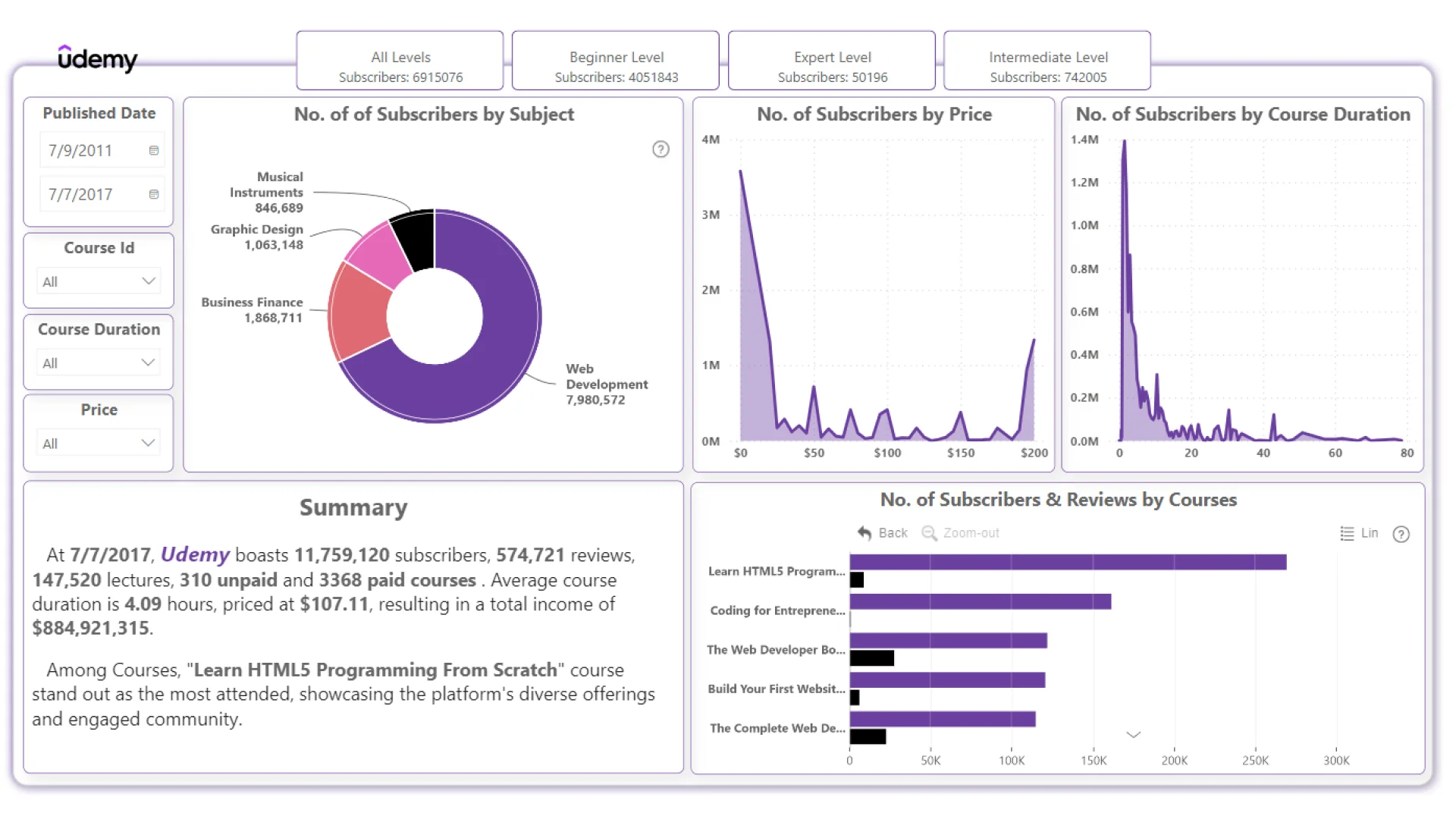Click the Back button text
The height and width of the screenshot is (819, 1456).
(x=893, y=533)
